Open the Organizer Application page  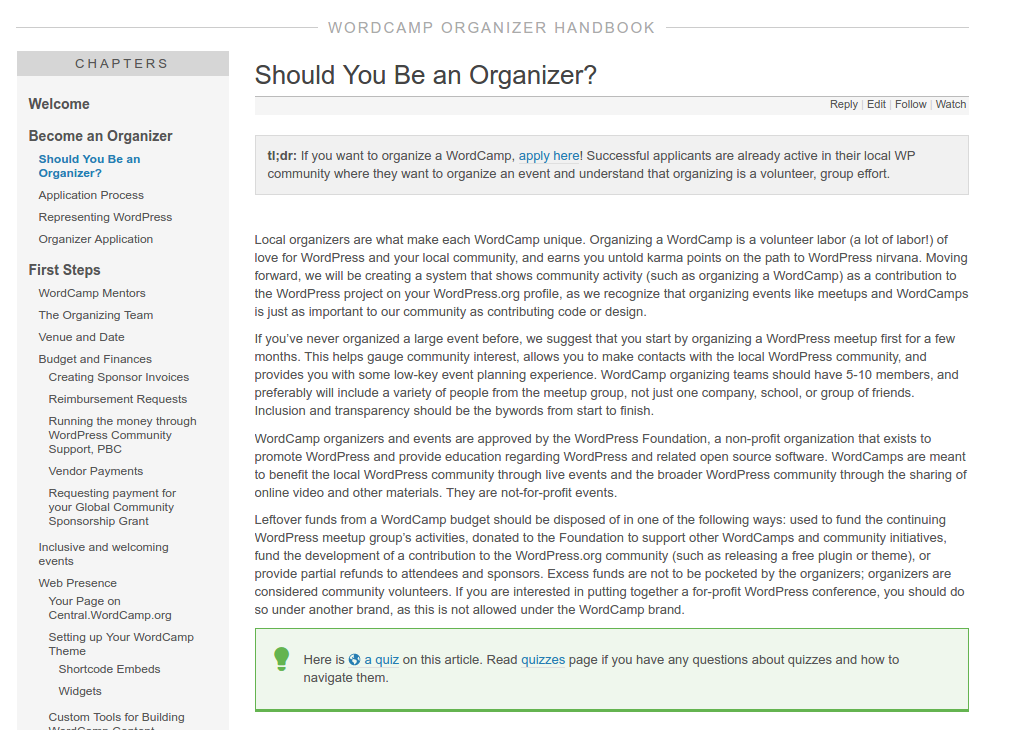point(96,239)
